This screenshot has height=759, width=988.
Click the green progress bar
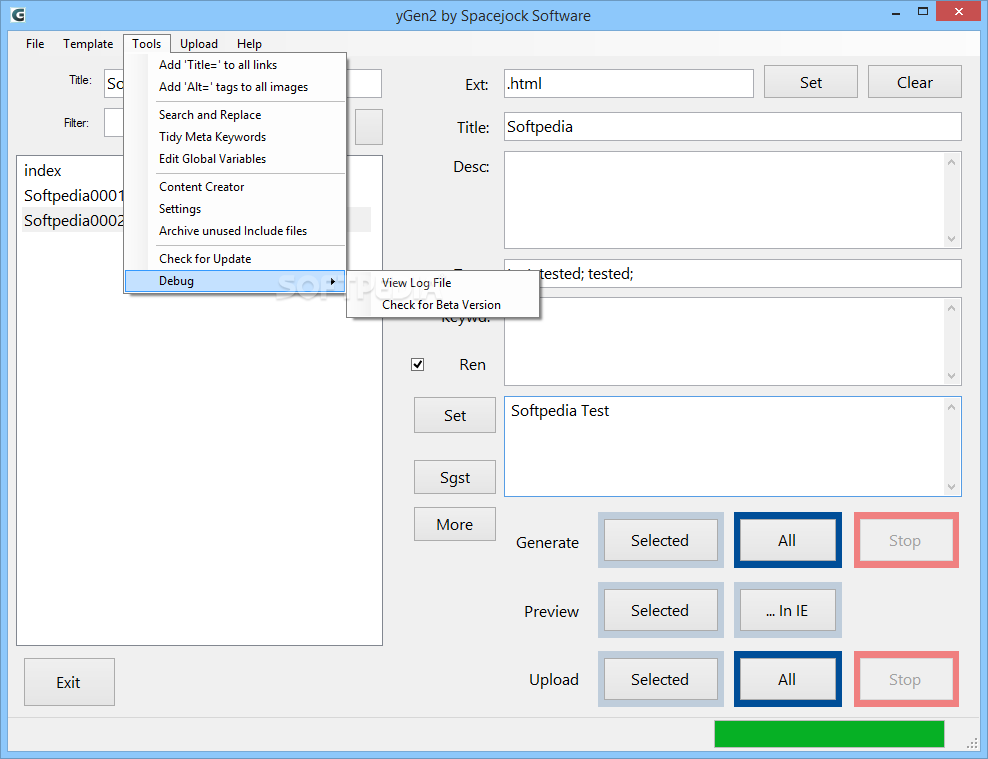[x=829, y=734]
